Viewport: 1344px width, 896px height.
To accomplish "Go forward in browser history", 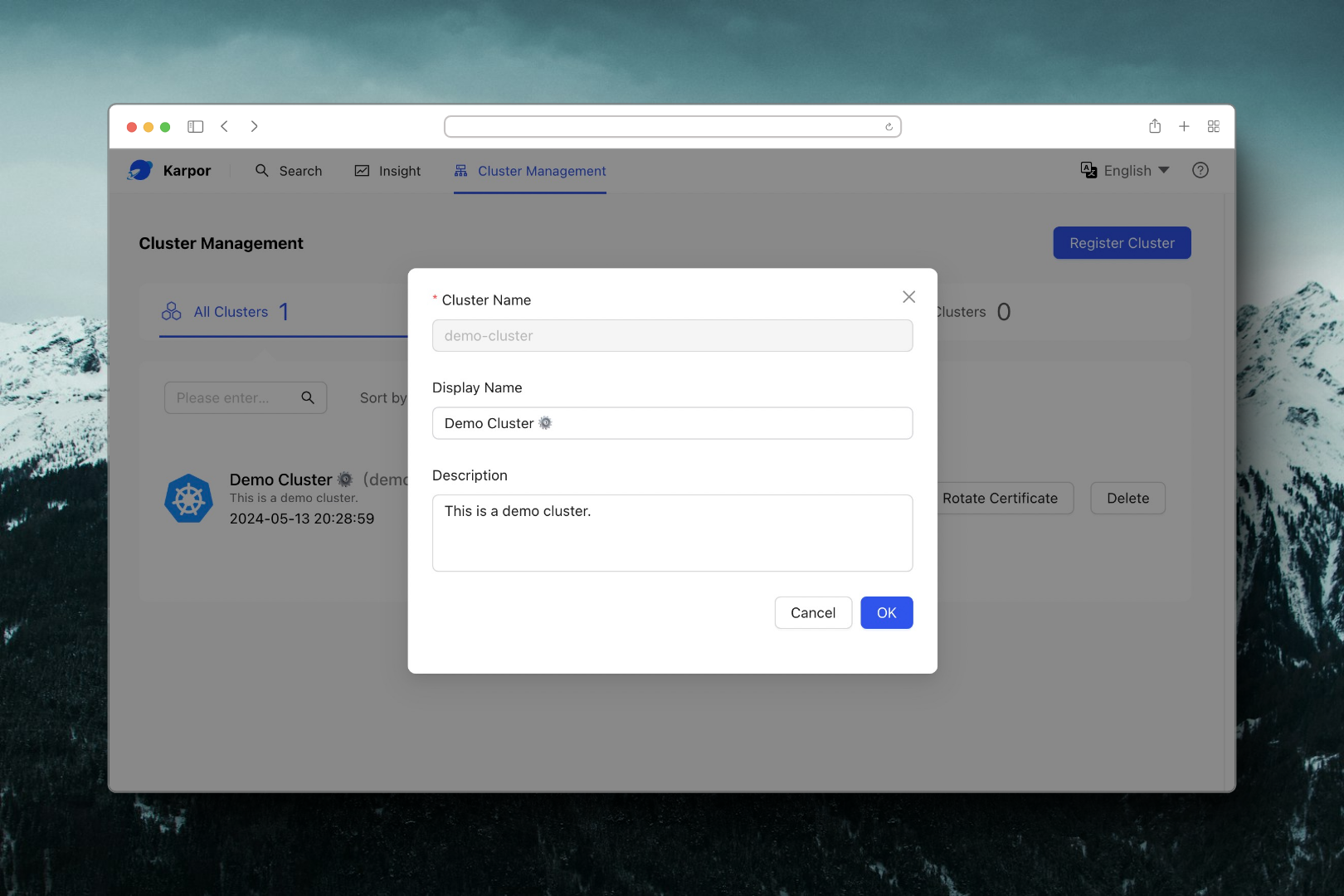I will (254, 126).
